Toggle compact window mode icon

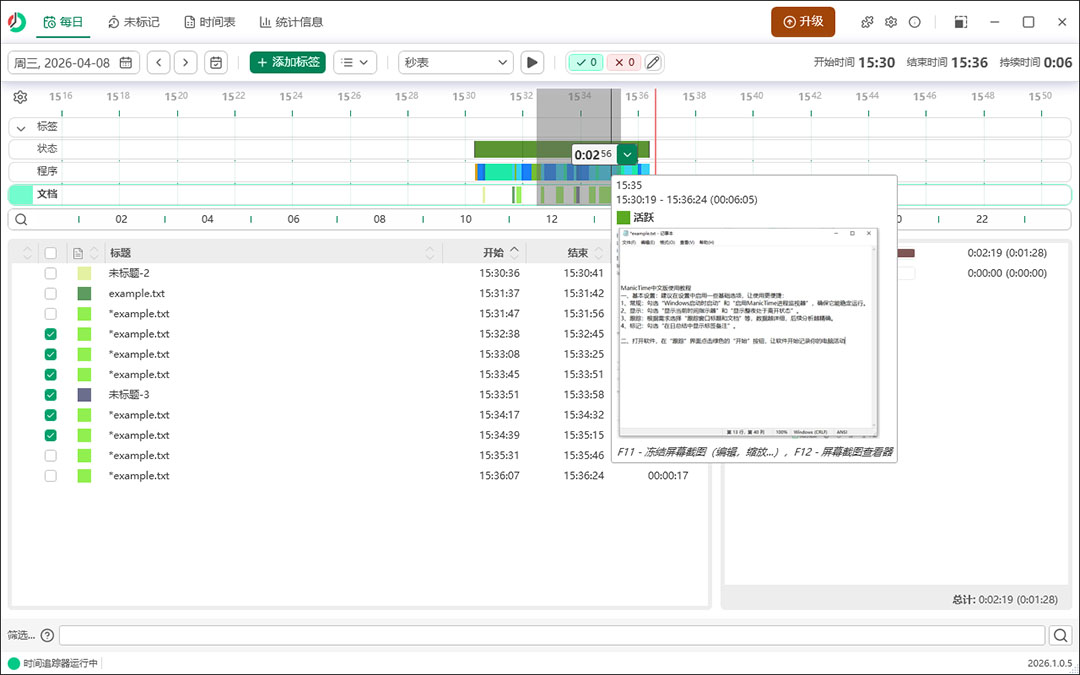click(x=961, y=22)
